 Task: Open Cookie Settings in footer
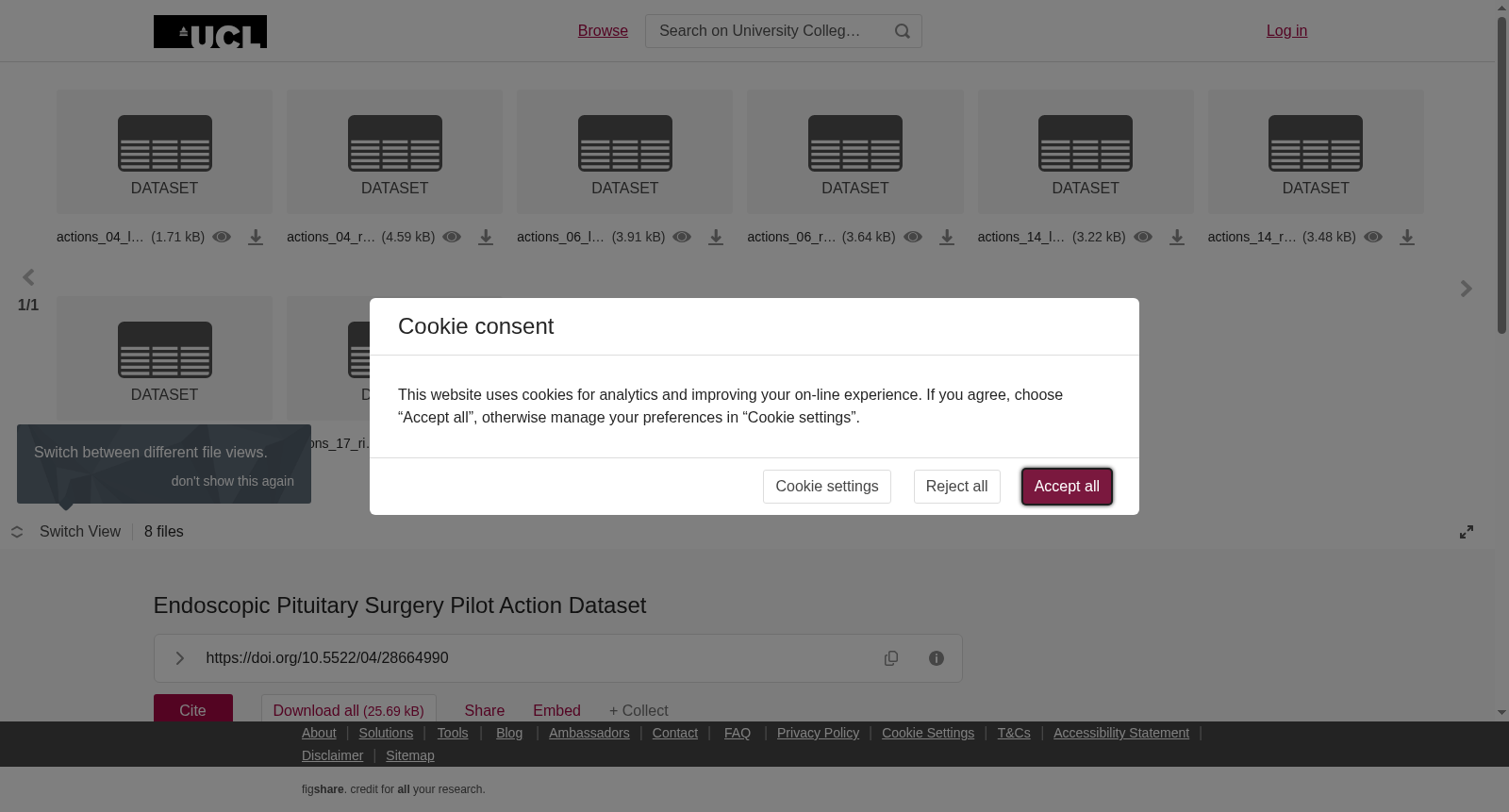pos(928,733)
